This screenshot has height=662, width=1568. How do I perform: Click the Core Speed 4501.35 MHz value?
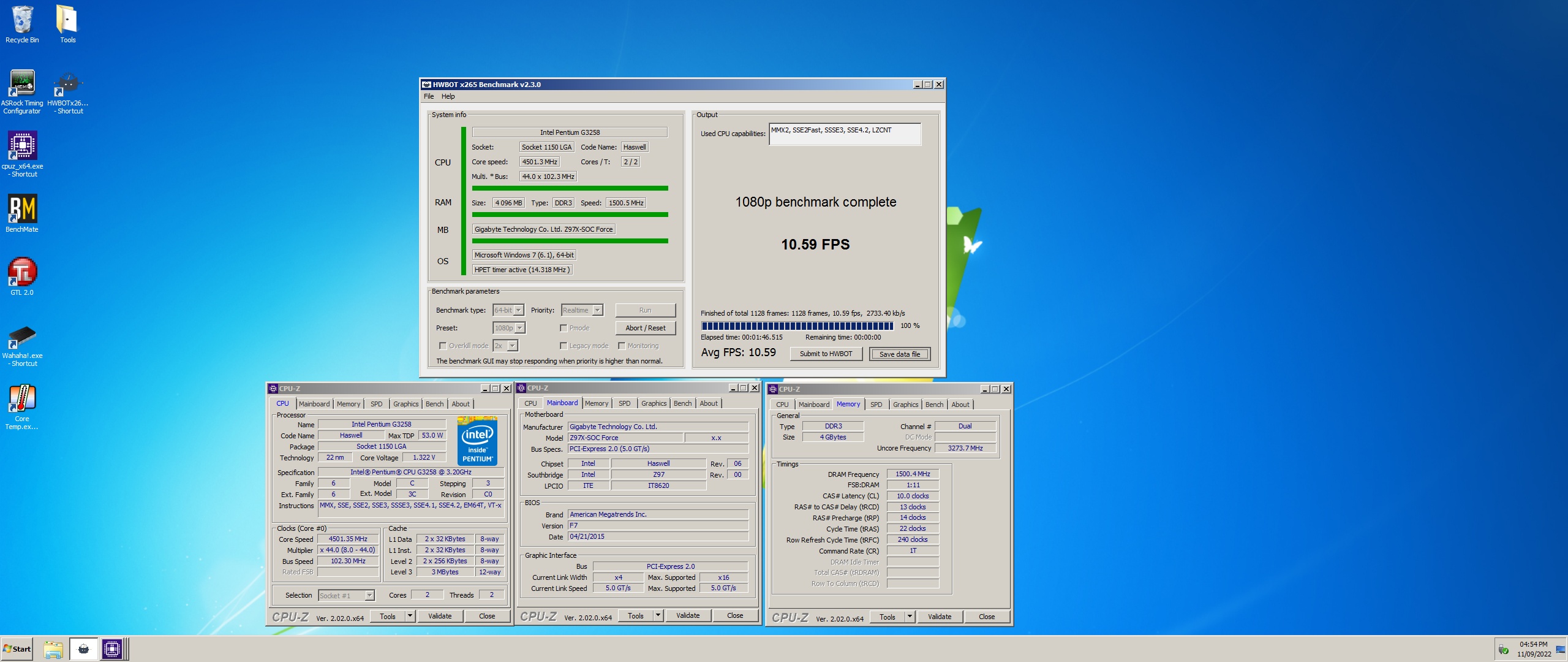point(348,539)
